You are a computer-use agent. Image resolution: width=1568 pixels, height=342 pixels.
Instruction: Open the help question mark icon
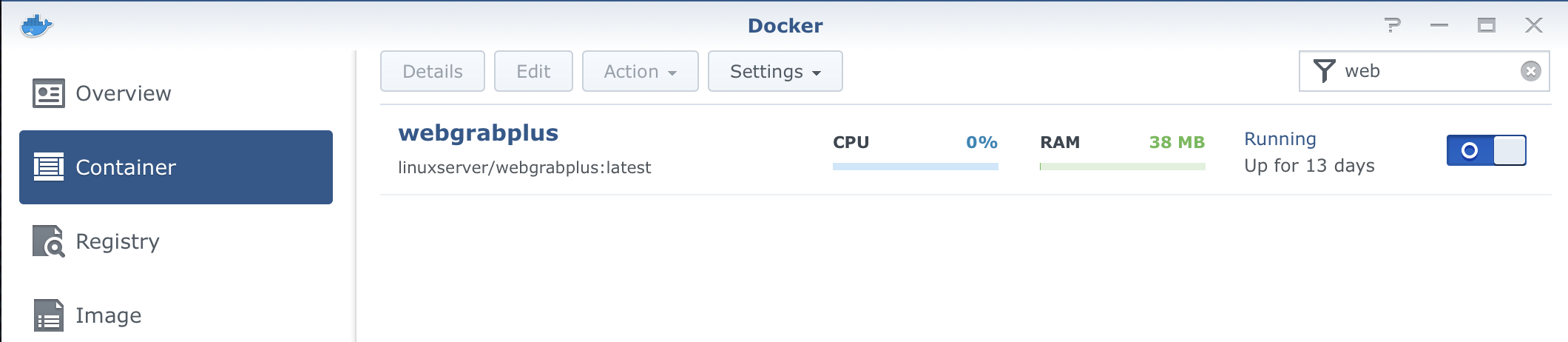pyautogui.click(x=1393, y=25)
